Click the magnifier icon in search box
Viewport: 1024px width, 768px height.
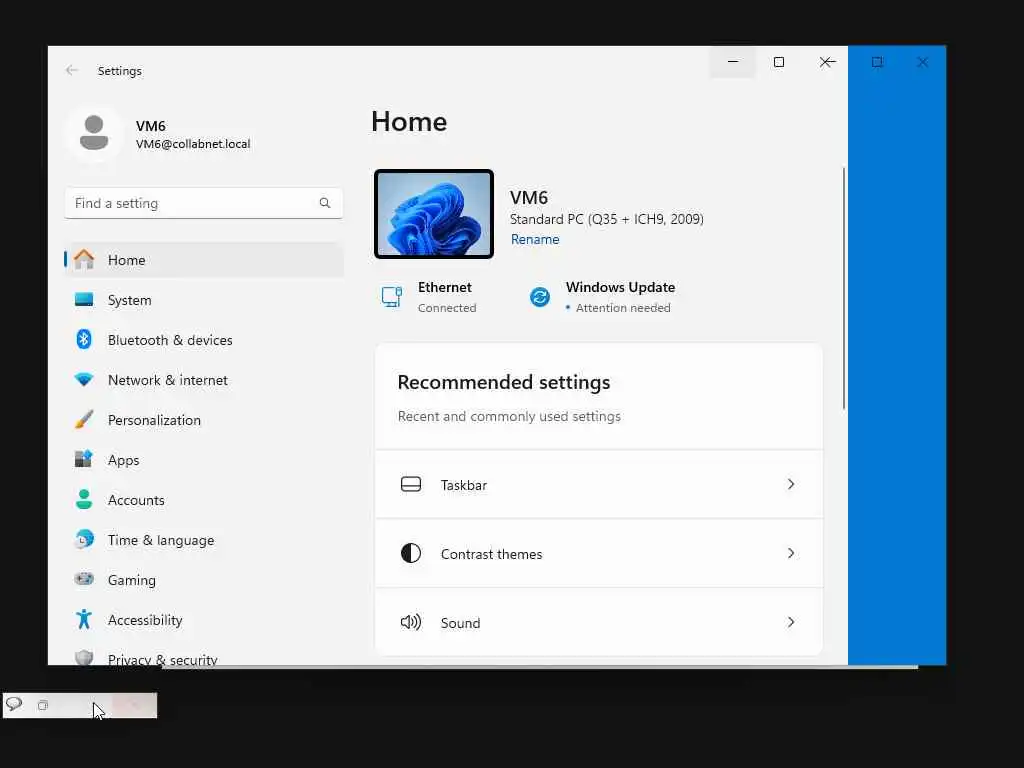click(x=325, y=203)
